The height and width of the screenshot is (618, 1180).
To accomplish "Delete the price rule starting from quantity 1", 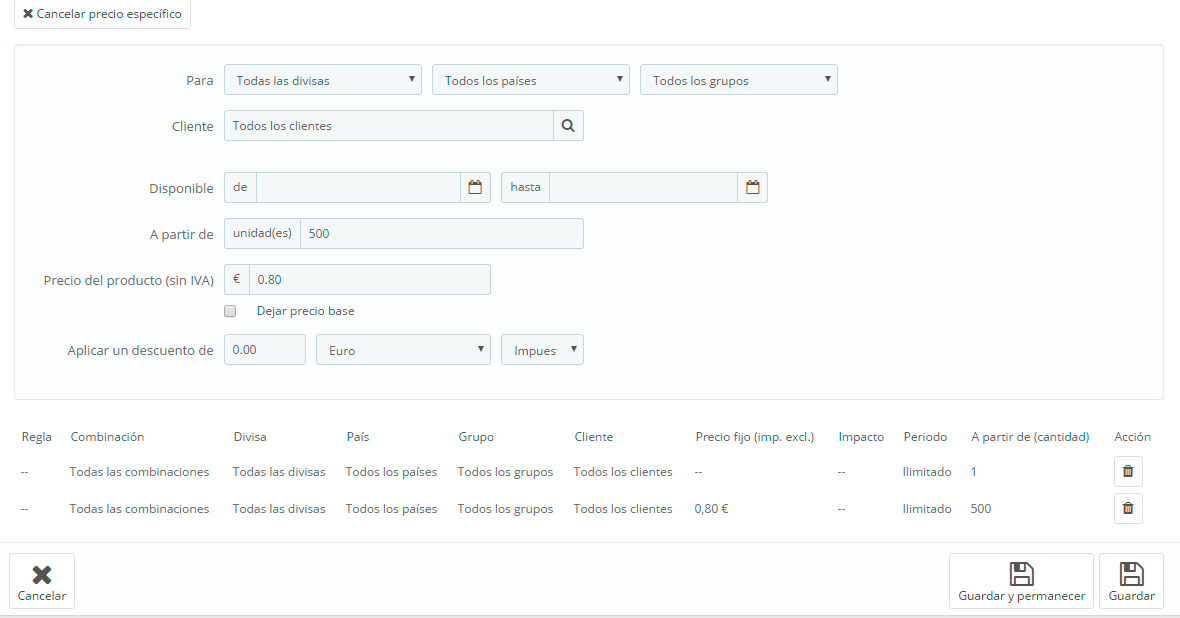I will coord(1128,471).
